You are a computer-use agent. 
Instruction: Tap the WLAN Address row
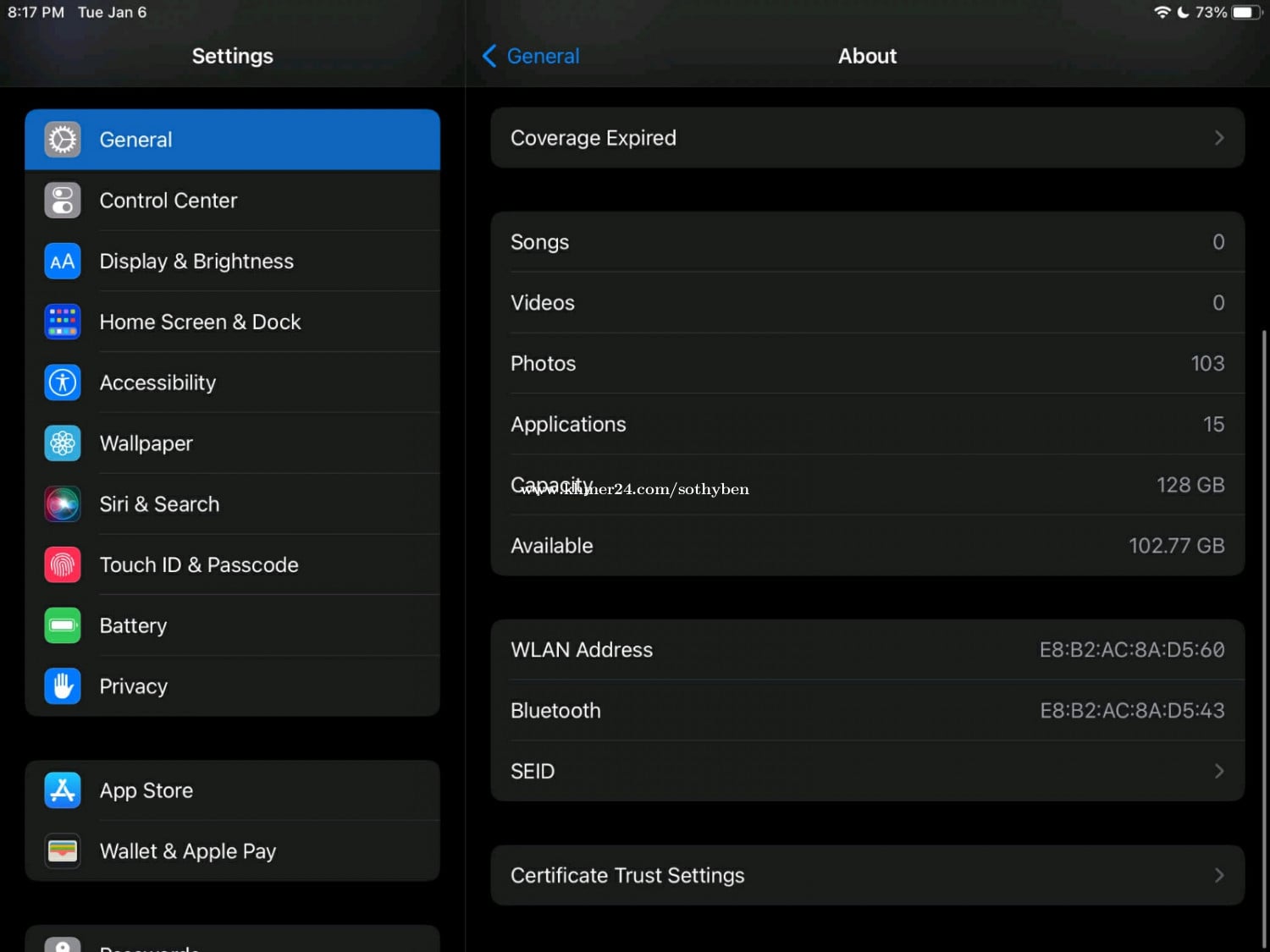click(867, 650)
